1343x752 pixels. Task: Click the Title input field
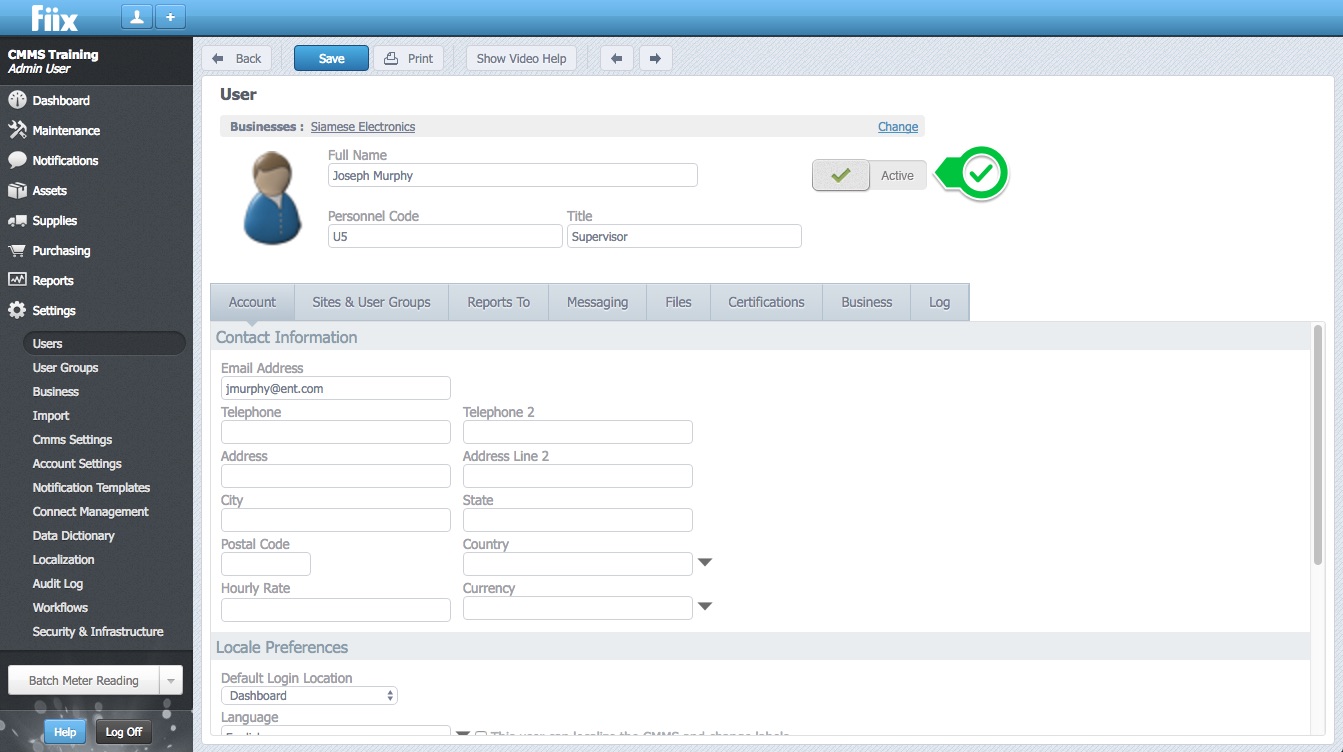(684, 236)
